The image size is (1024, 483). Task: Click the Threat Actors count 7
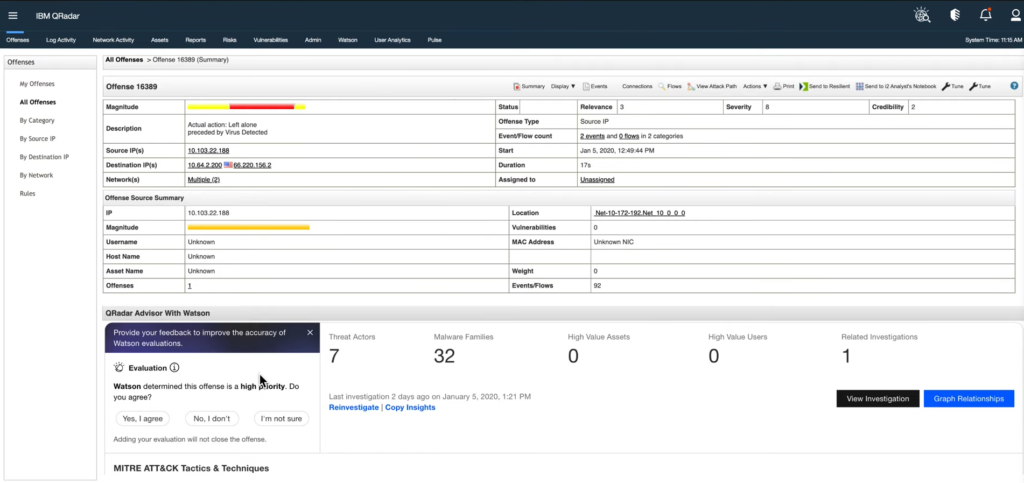point(334,356)
